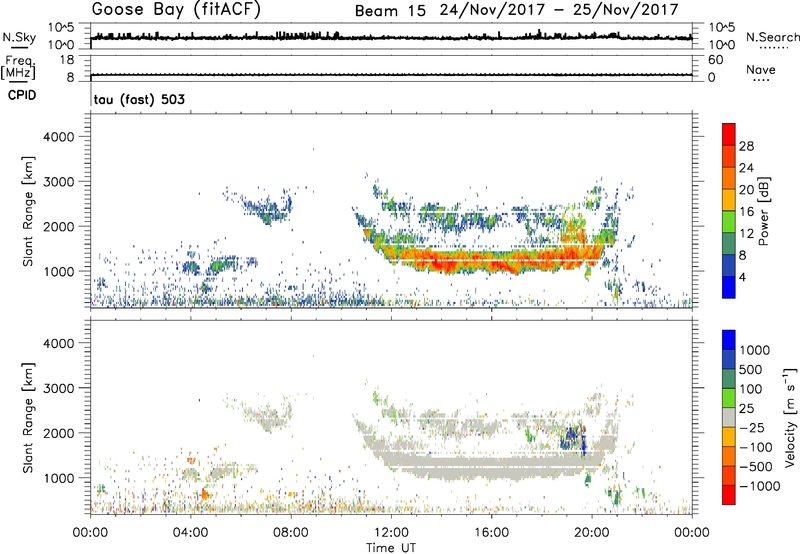Select the 'Power [dB]' color bar title
Image resolution: width=800 pixels, height=554 pixels.
[x=764, y=211]
